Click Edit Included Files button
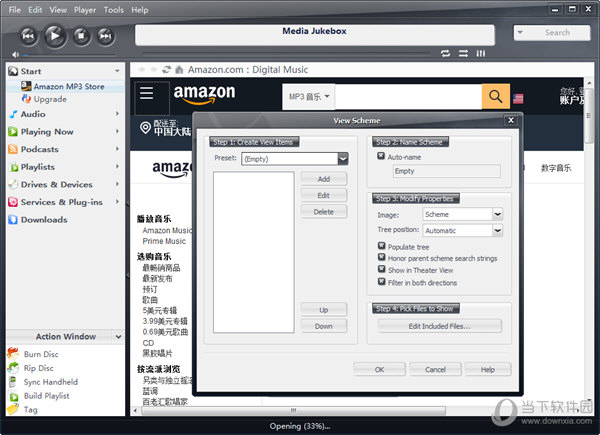This screenshot has height=435, width=600. [439, 326]
